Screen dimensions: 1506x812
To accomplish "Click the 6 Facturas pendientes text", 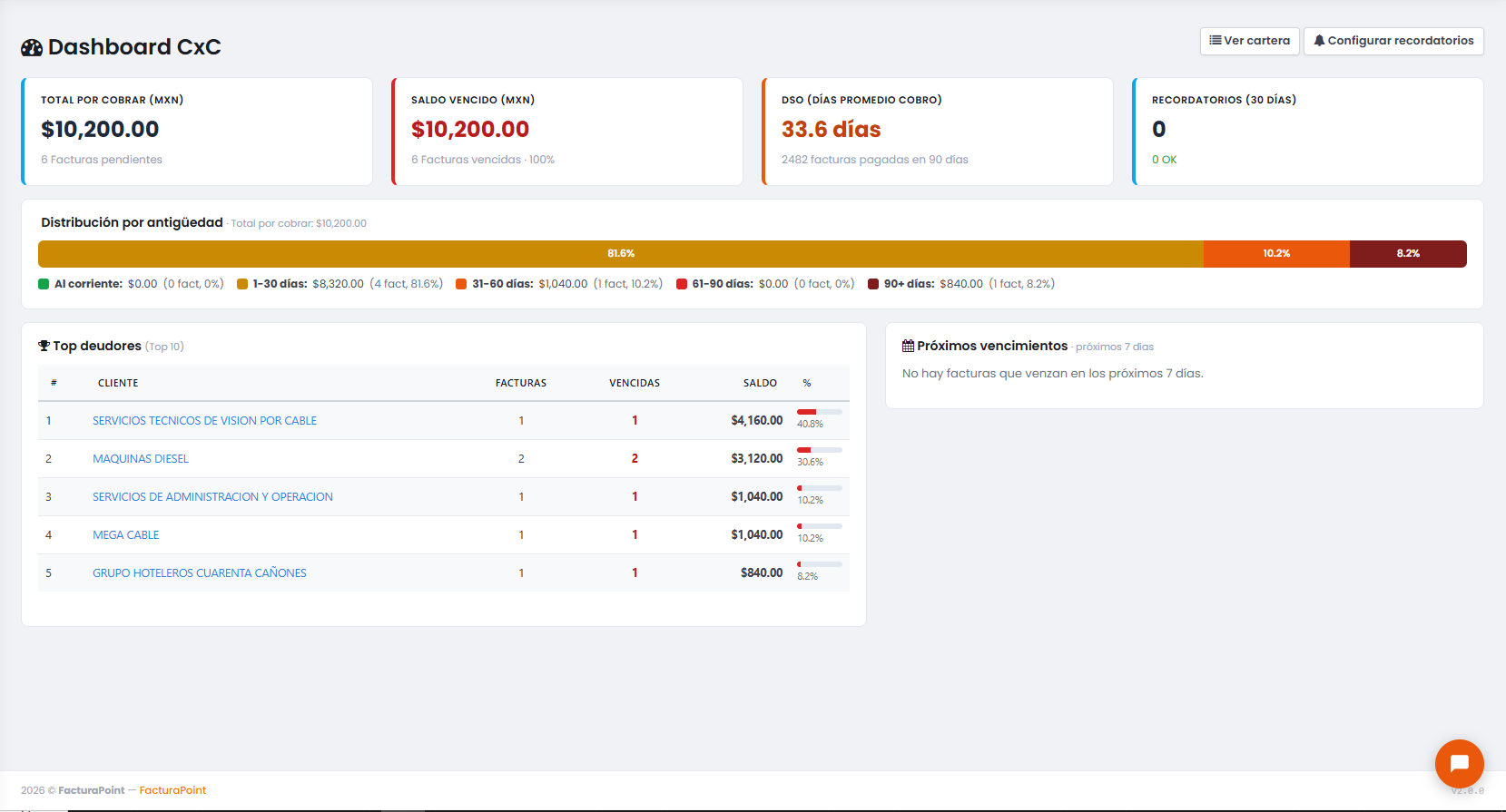I will [102, 160].
